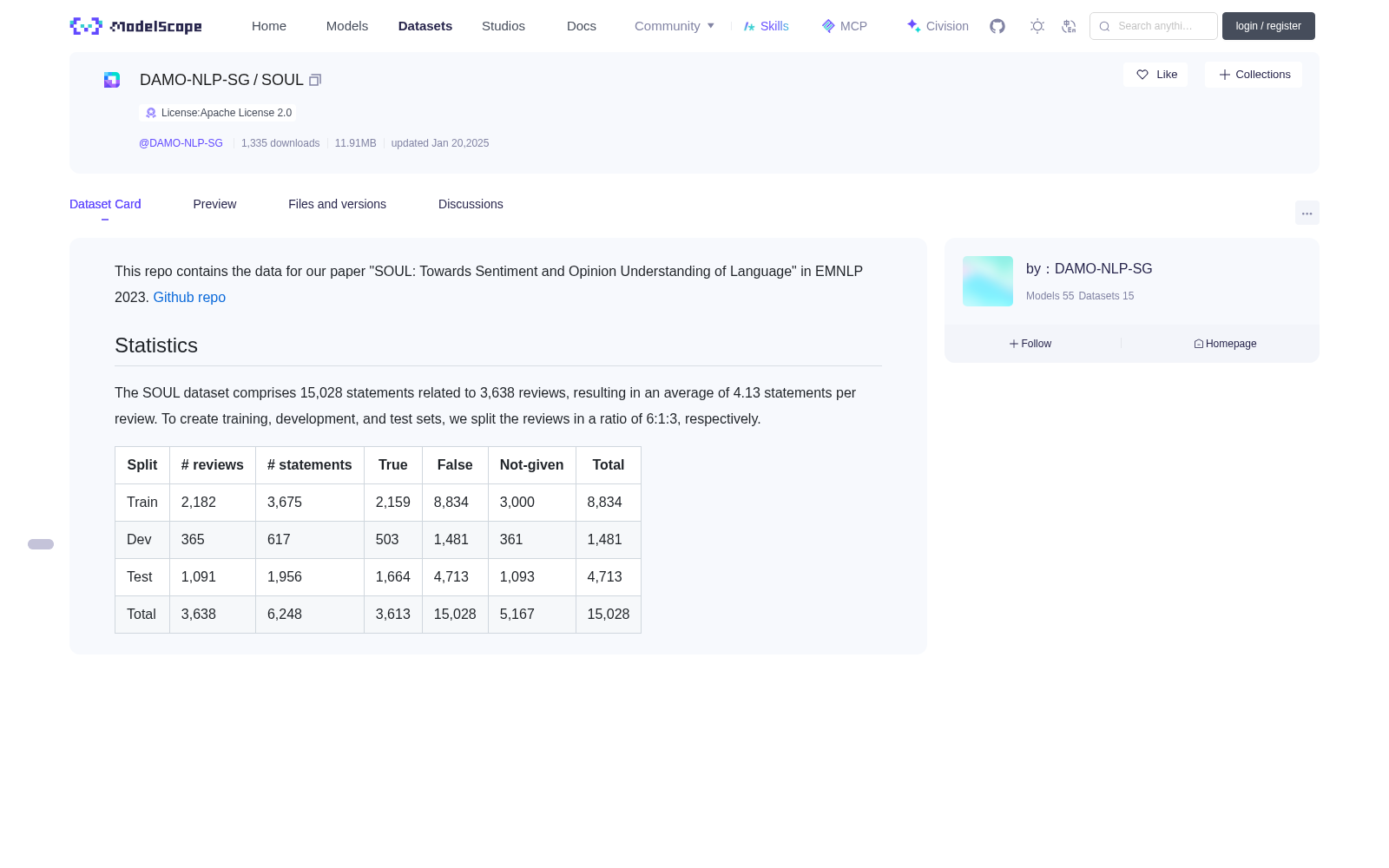The height and width of the screenshot is (868, 1389).
Task: Focus the search anything field
Action: click(x=1154, y=26)
